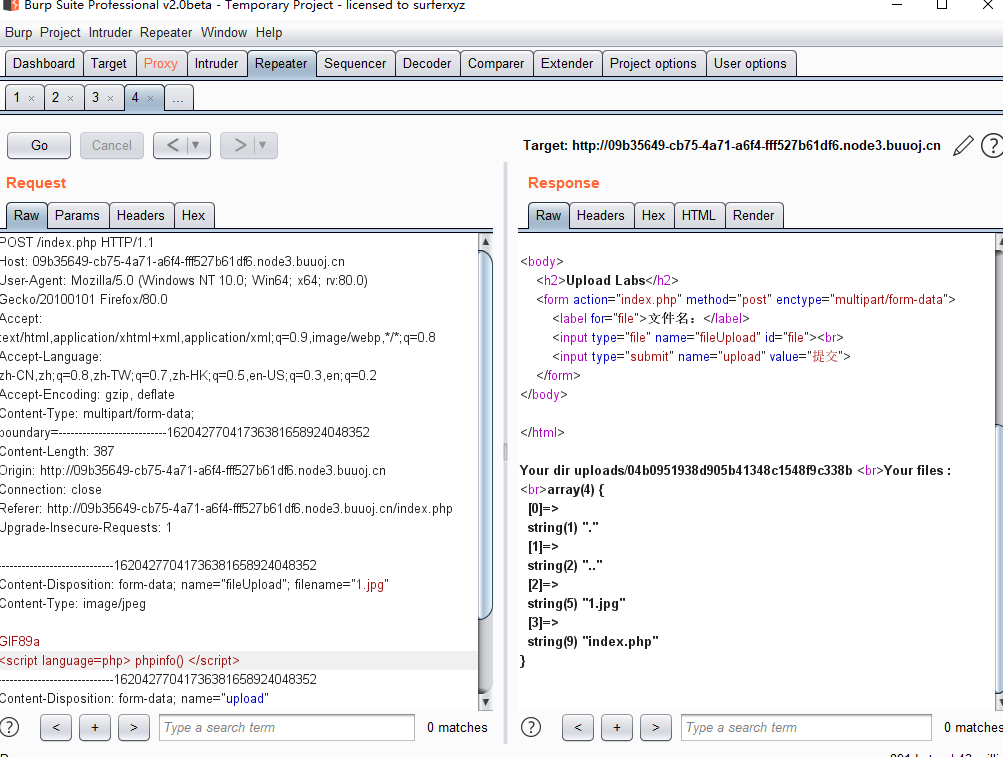Click the edit target pencil icon
1003x757 pixels.
coord(963,146)
